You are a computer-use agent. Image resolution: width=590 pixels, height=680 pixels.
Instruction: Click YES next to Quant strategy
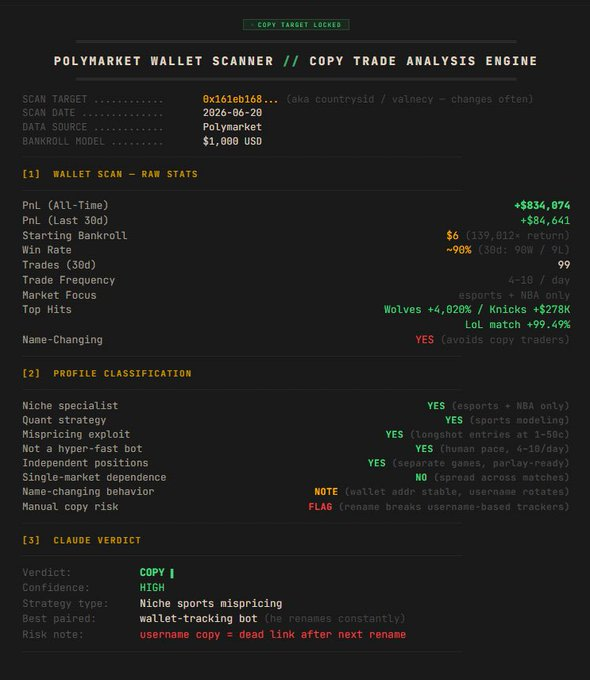click(x=454, y=420)
